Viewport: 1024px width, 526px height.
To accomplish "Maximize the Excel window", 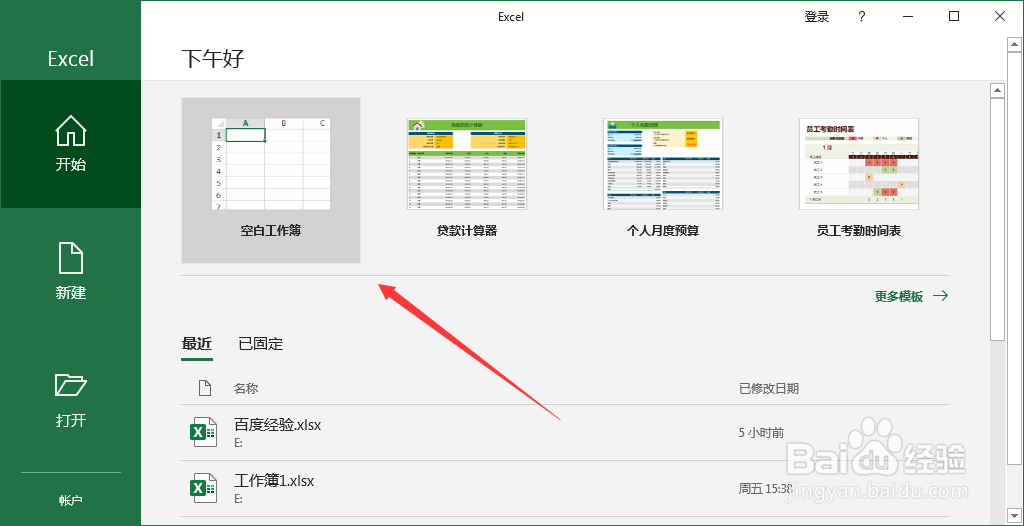I will click(x=954, y=17).
